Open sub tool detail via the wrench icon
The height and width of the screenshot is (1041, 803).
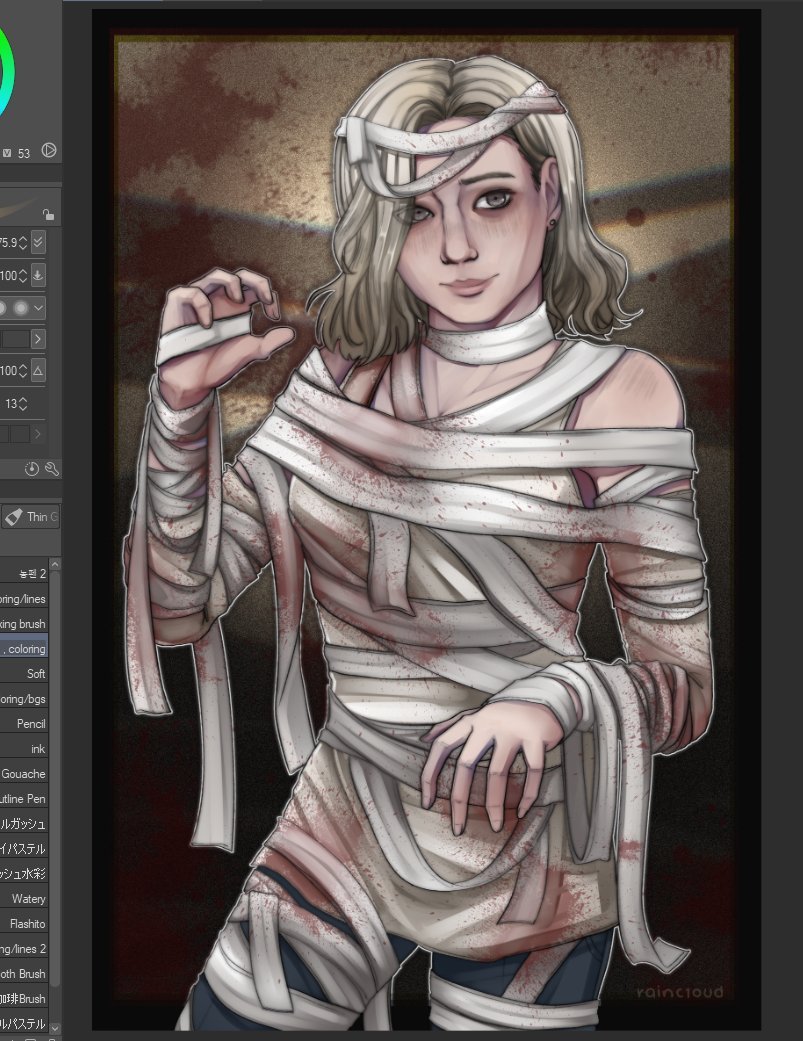pos(52,469)
